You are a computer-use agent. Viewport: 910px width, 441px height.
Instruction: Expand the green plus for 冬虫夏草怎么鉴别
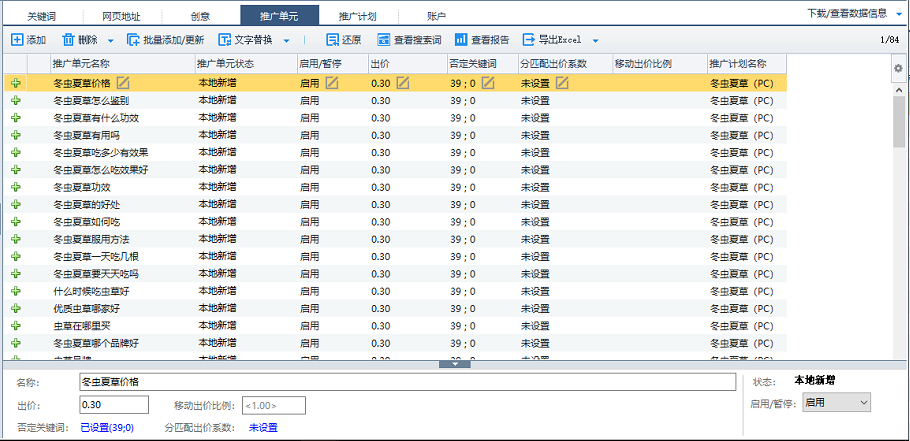(16, 100)
